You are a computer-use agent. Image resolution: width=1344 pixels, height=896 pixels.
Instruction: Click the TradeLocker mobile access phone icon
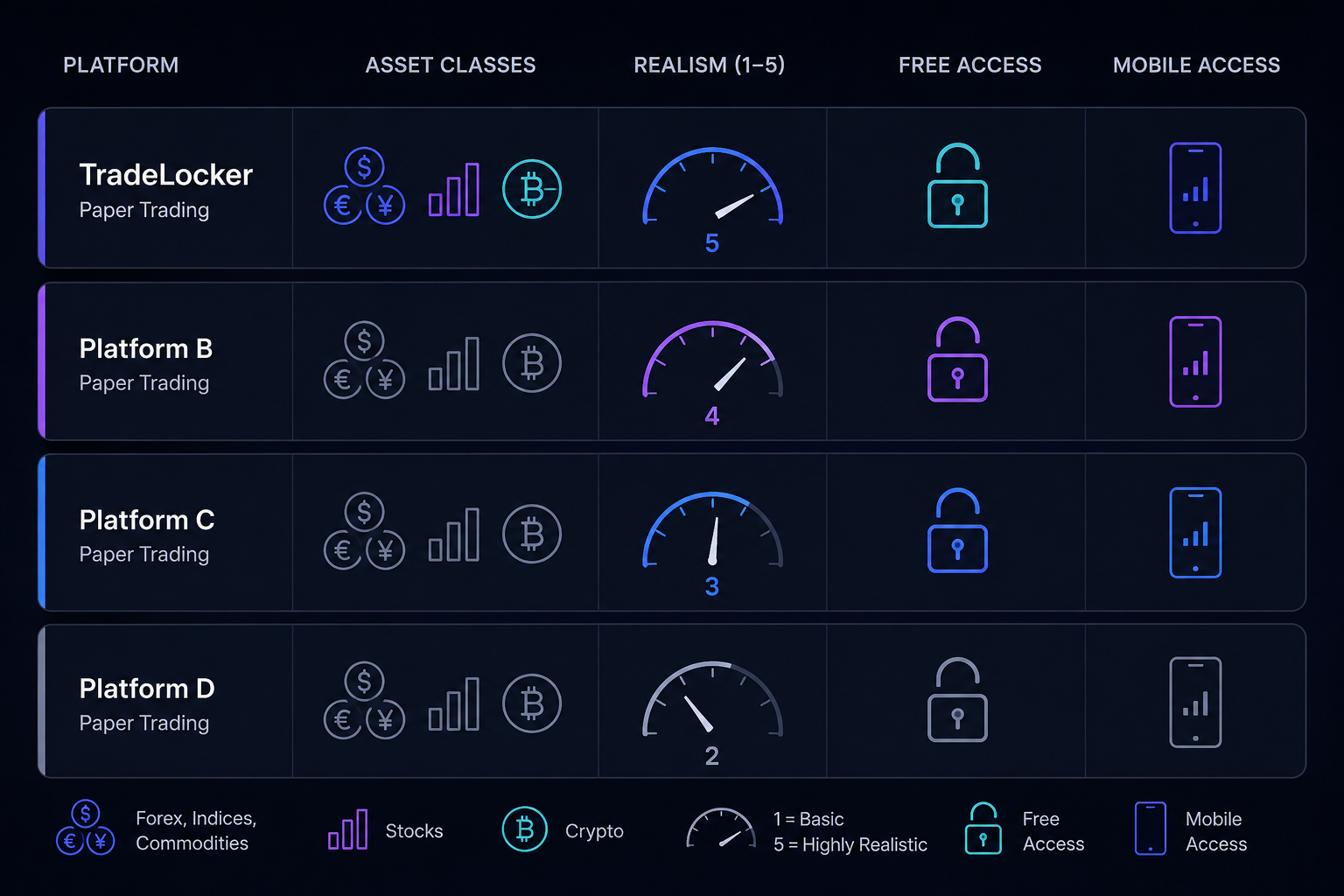click(1195, 188)
